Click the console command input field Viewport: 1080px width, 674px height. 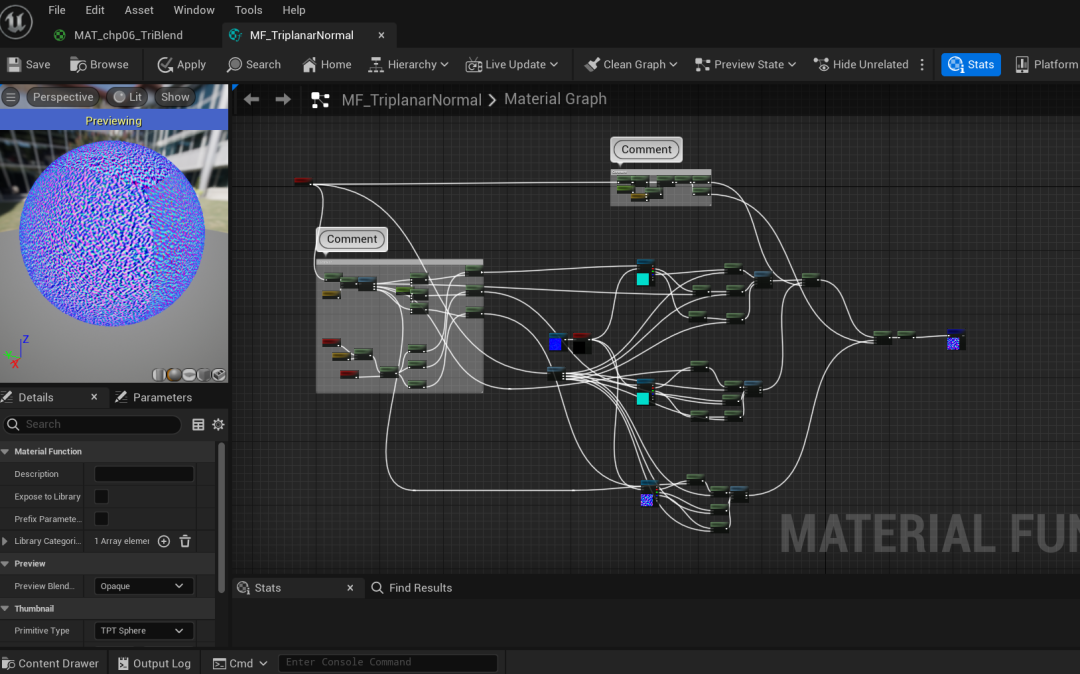388,662
